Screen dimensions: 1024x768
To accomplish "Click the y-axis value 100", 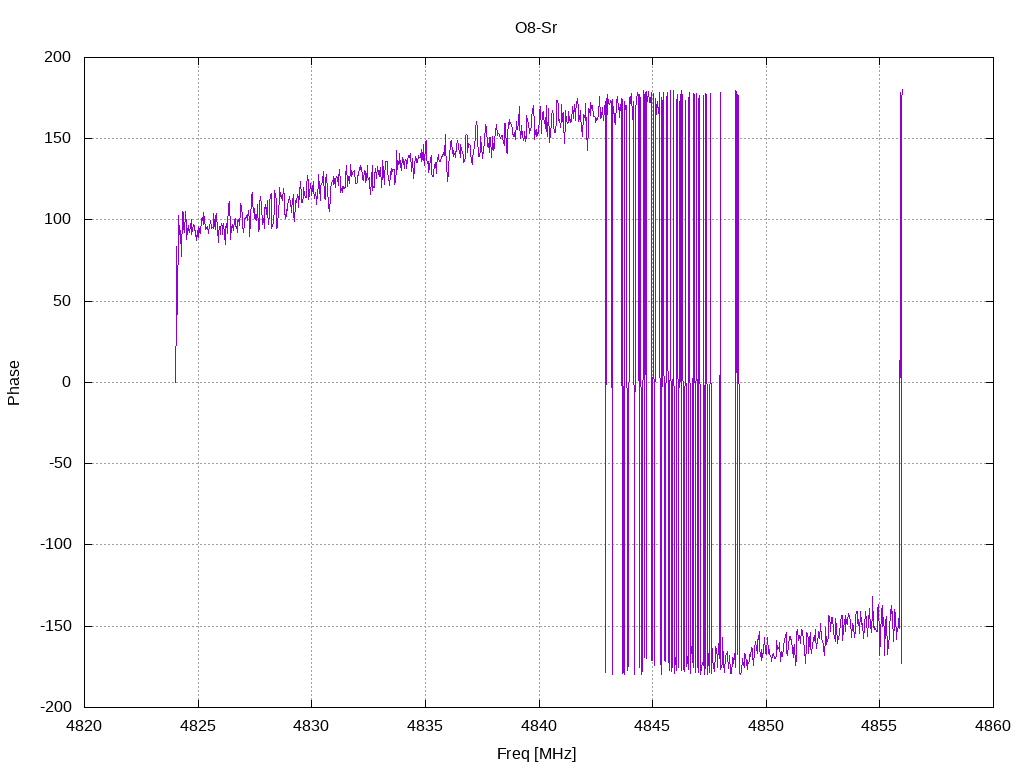I will click(57, 219).
